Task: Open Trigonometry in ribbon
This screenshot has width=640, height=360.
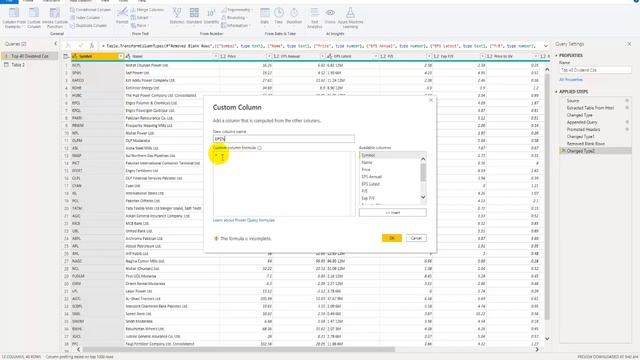Action: (x=237, y=10)
